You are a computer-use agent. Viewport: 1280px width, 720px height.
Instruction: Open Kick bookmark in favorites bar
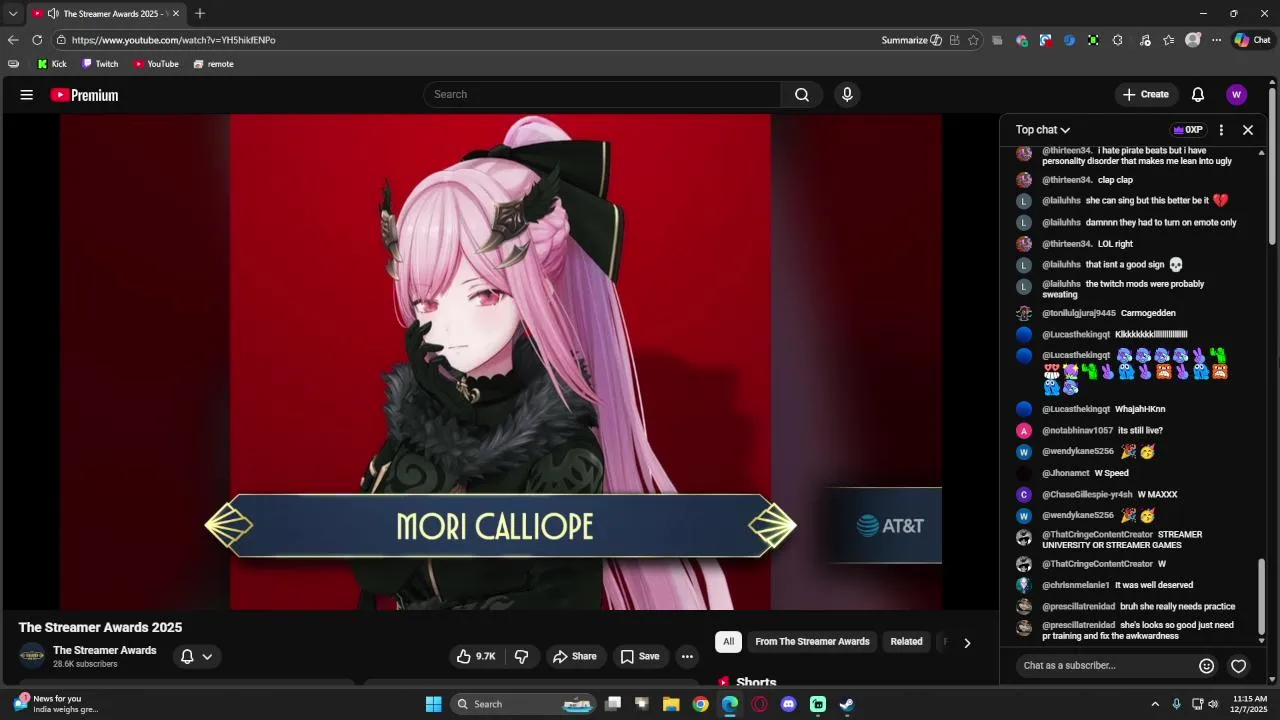52,64
